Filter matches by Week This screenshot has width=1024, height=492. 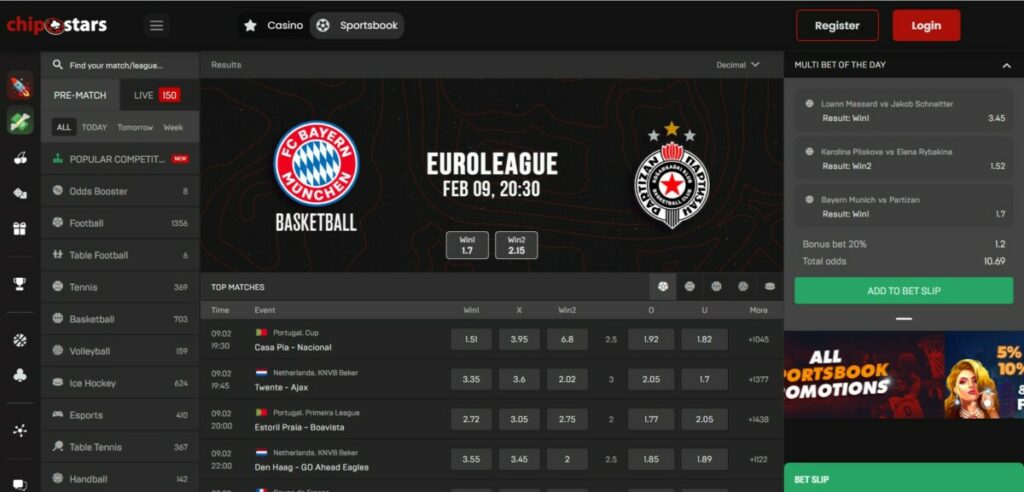[x=173, y=127]
